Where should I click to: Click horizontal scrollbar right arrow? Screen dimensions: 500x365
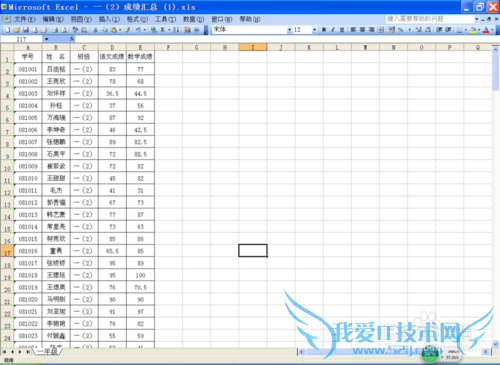pyautogui.click(x=485, y=352)
